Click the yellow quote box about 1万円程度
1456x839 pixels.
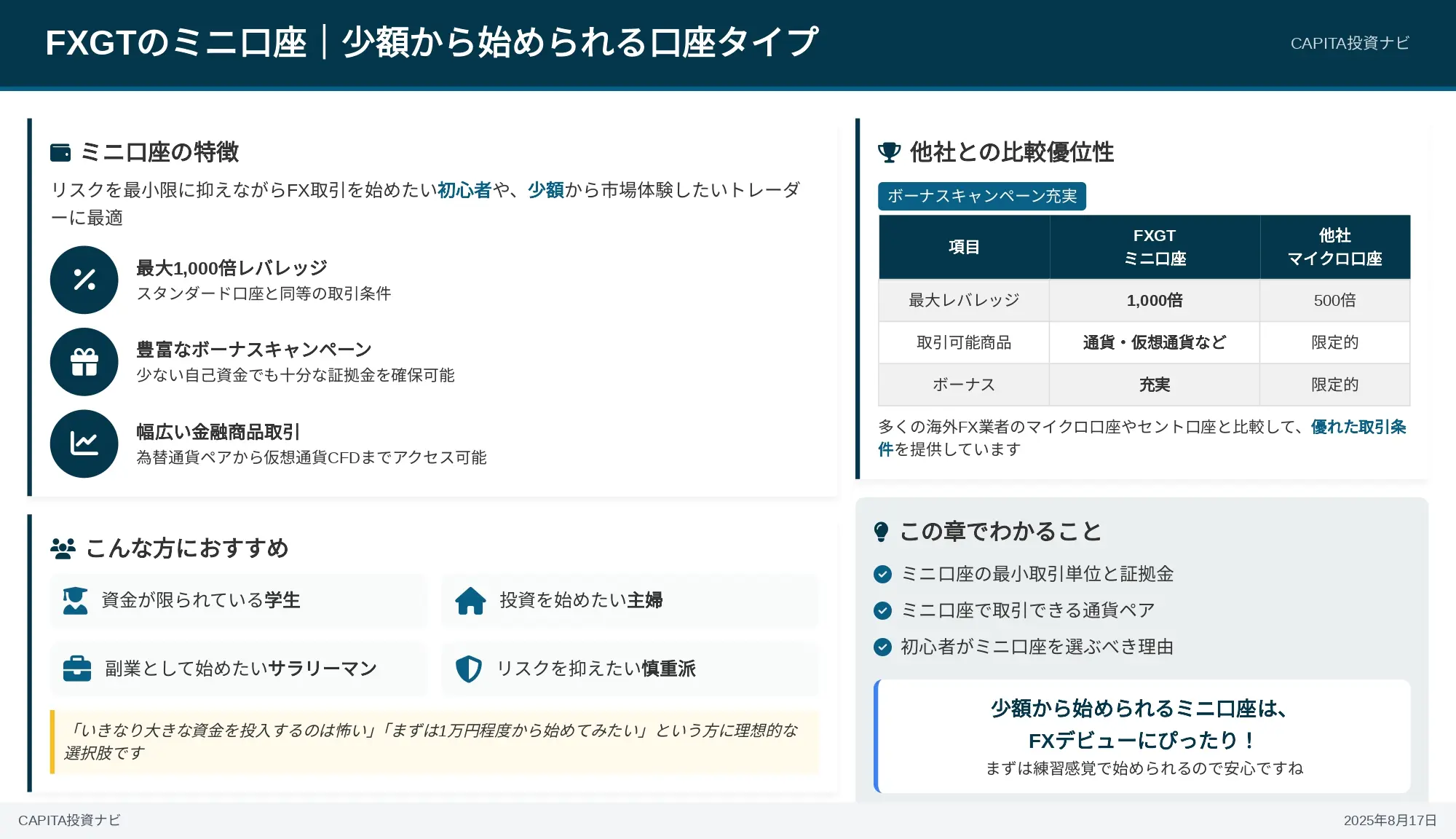point(435,741)
